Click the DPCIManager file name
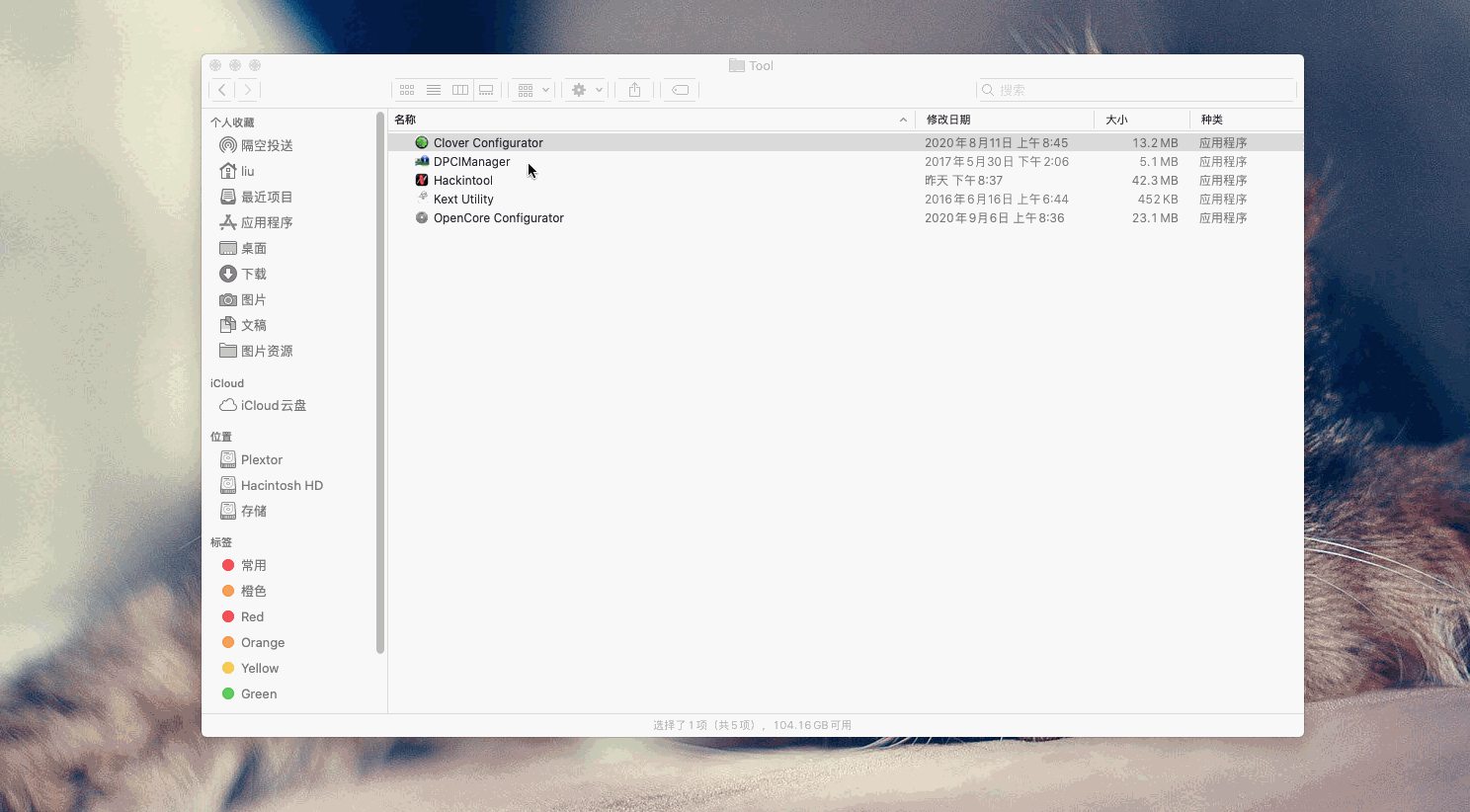The image size is (1470, 812). (x=472, y=161)
